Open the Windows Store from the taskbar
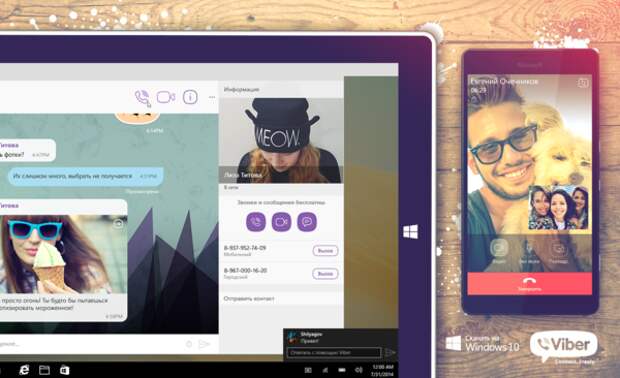The image size is (620, 378). pyautogui.click(x=64, y=370)
